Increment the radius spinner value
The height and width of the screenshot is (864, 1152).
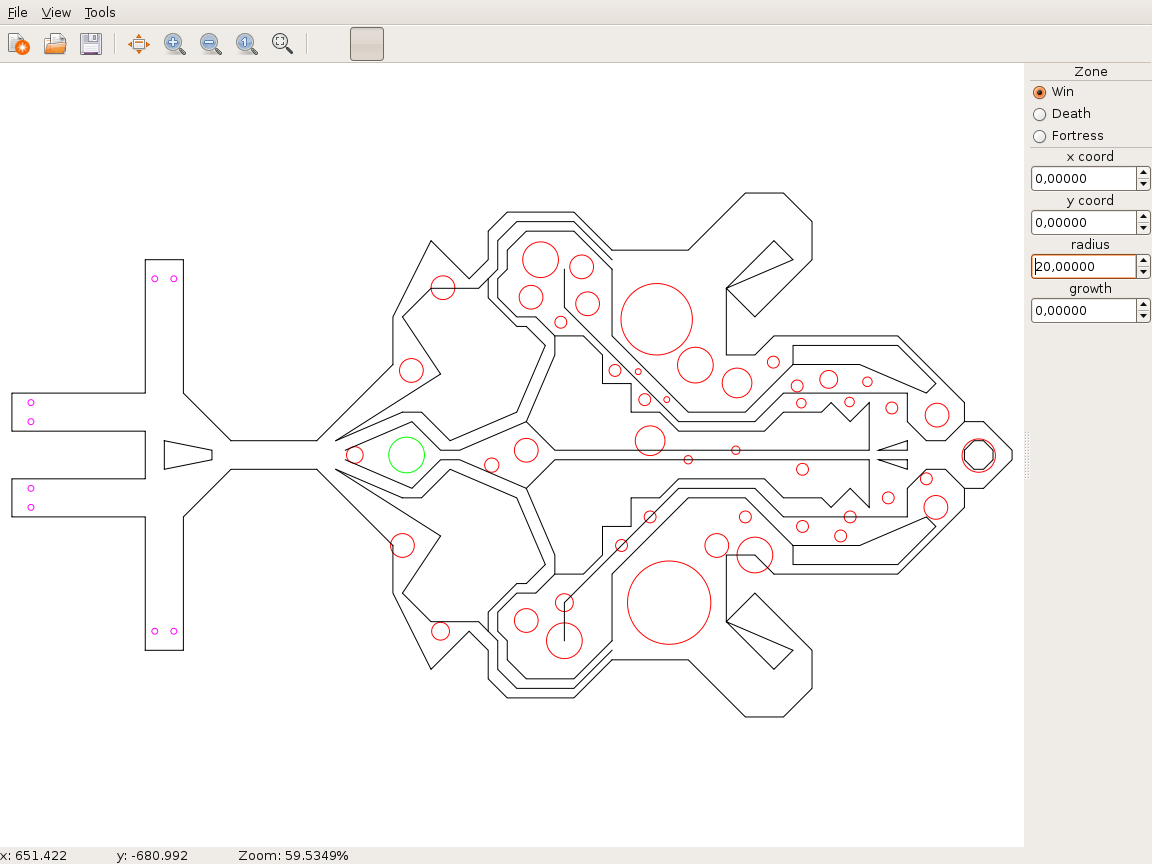pyautogui.click(x=1143, y=261)
